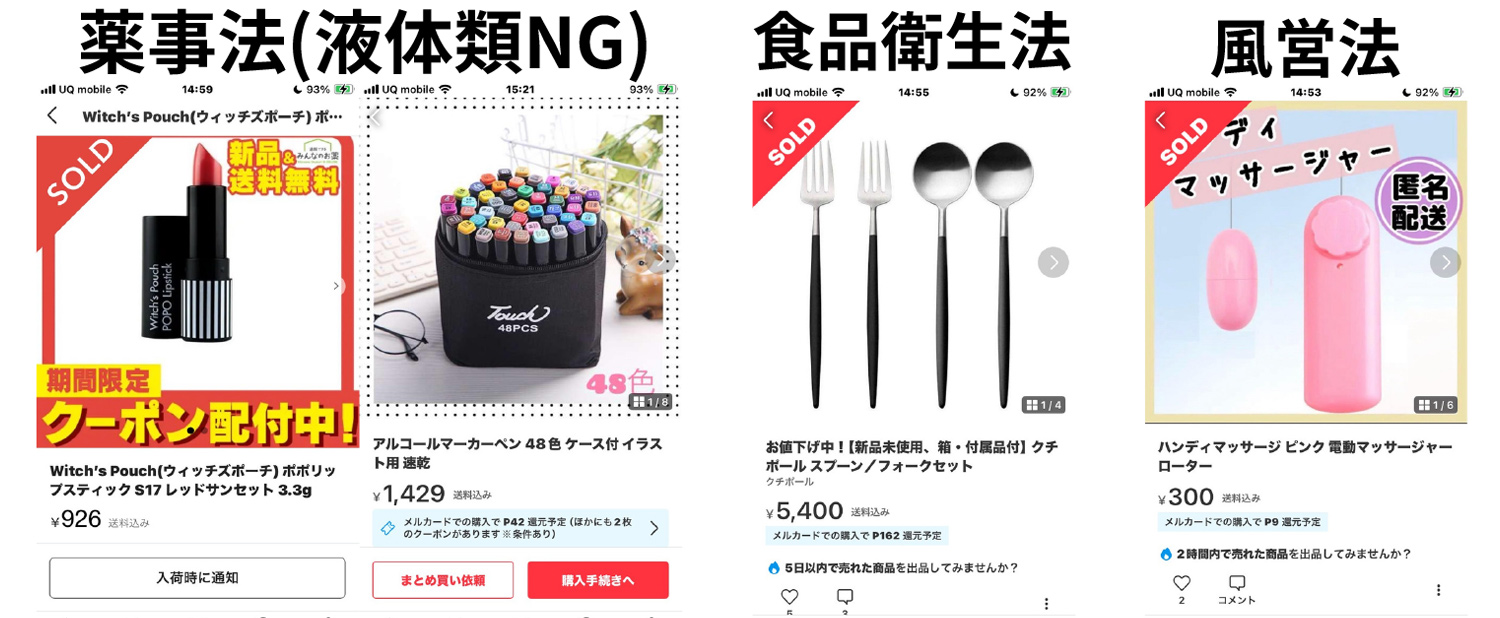Show the next photo of the cutlery set

(1053, 262)
